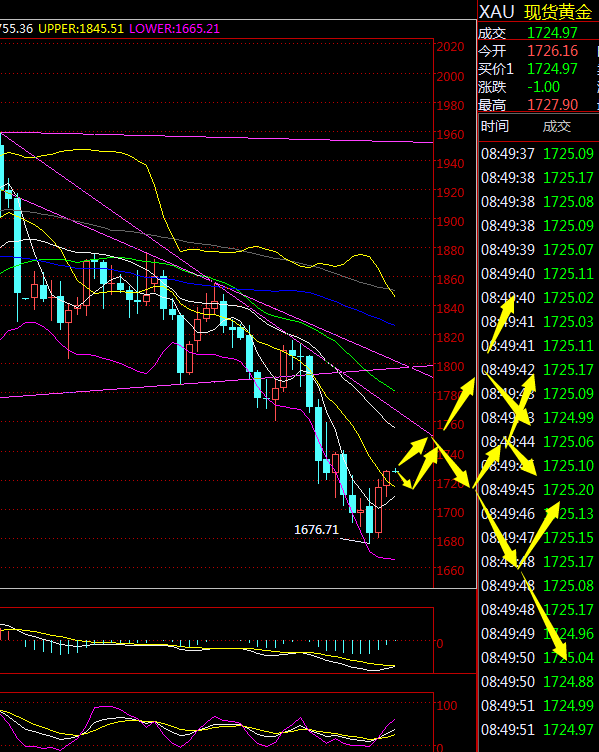Select the tick row 08:49:45 at 1725.20
The height and width of the screenshot is (752, 599).
coord(538,490)
